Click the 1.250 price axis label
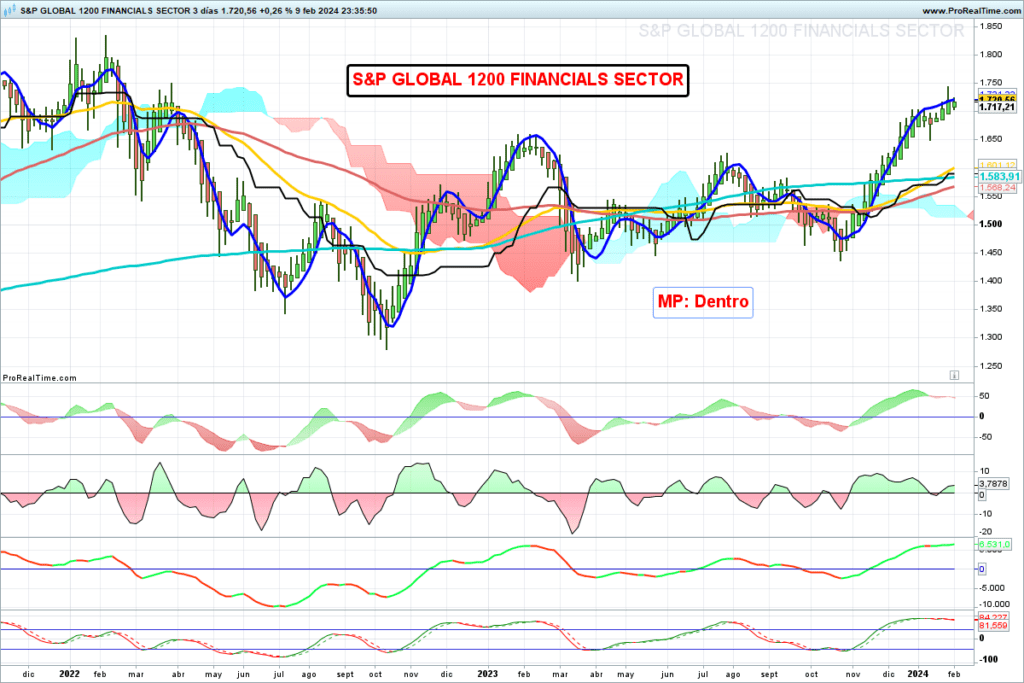Screen dimensions: 1024x683 (991, 366)
